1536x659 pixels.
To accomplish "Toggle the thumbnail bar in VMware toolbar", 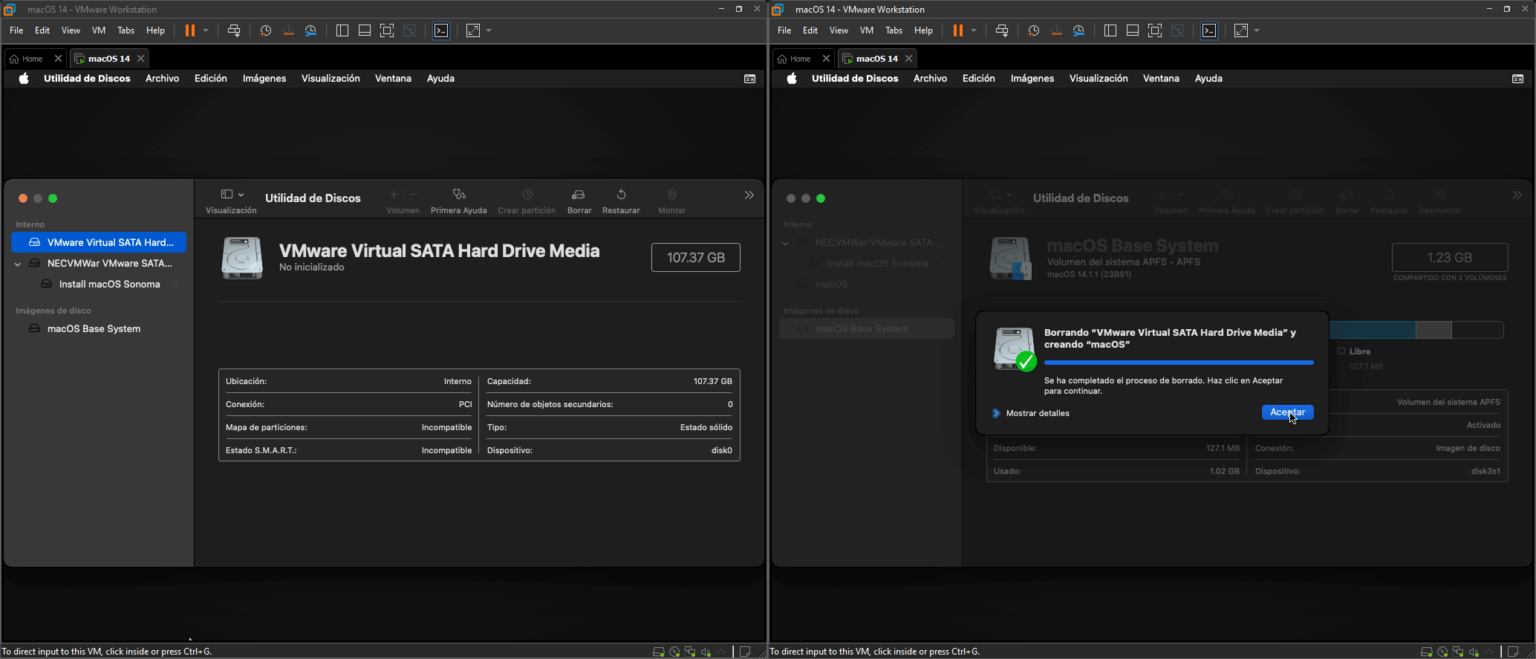I will click(x=365, y=30).
